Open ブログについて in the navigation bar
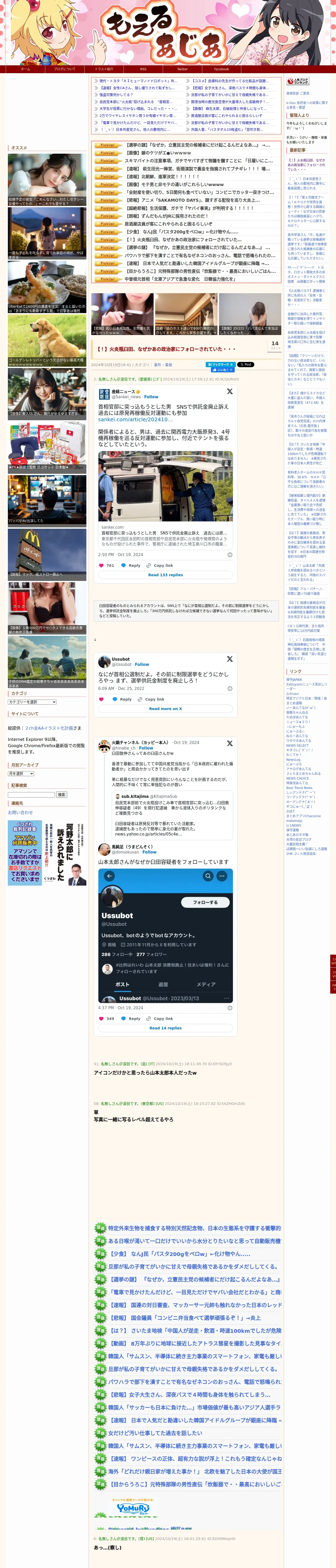336x1568 pixels. coord(65,70)
